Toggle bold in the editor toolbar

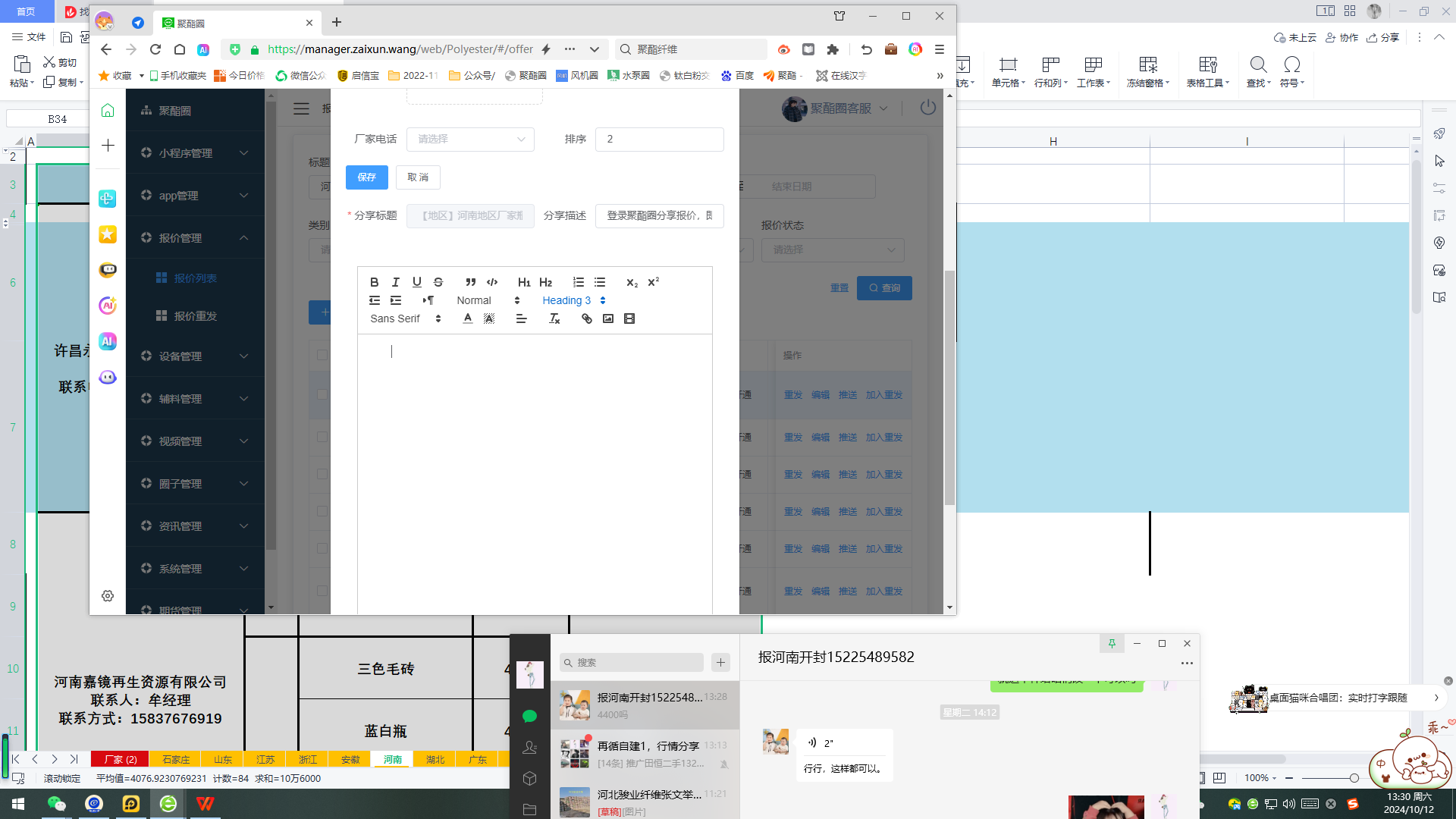coord(374,282)
